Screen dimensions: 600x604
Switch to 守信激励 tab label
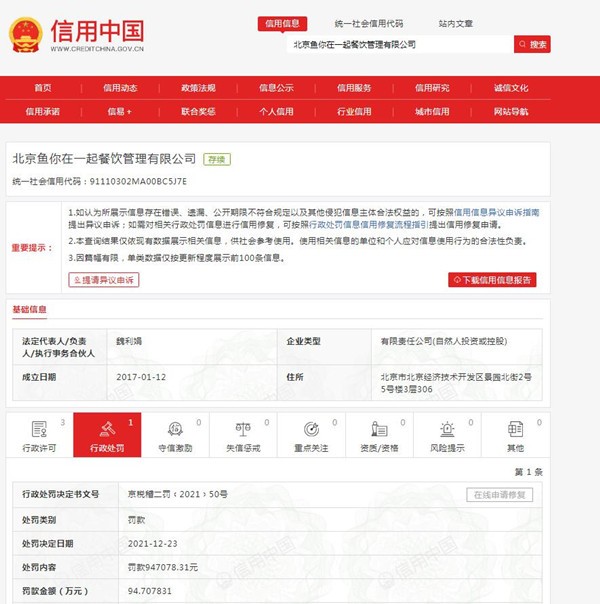[175, 448]
